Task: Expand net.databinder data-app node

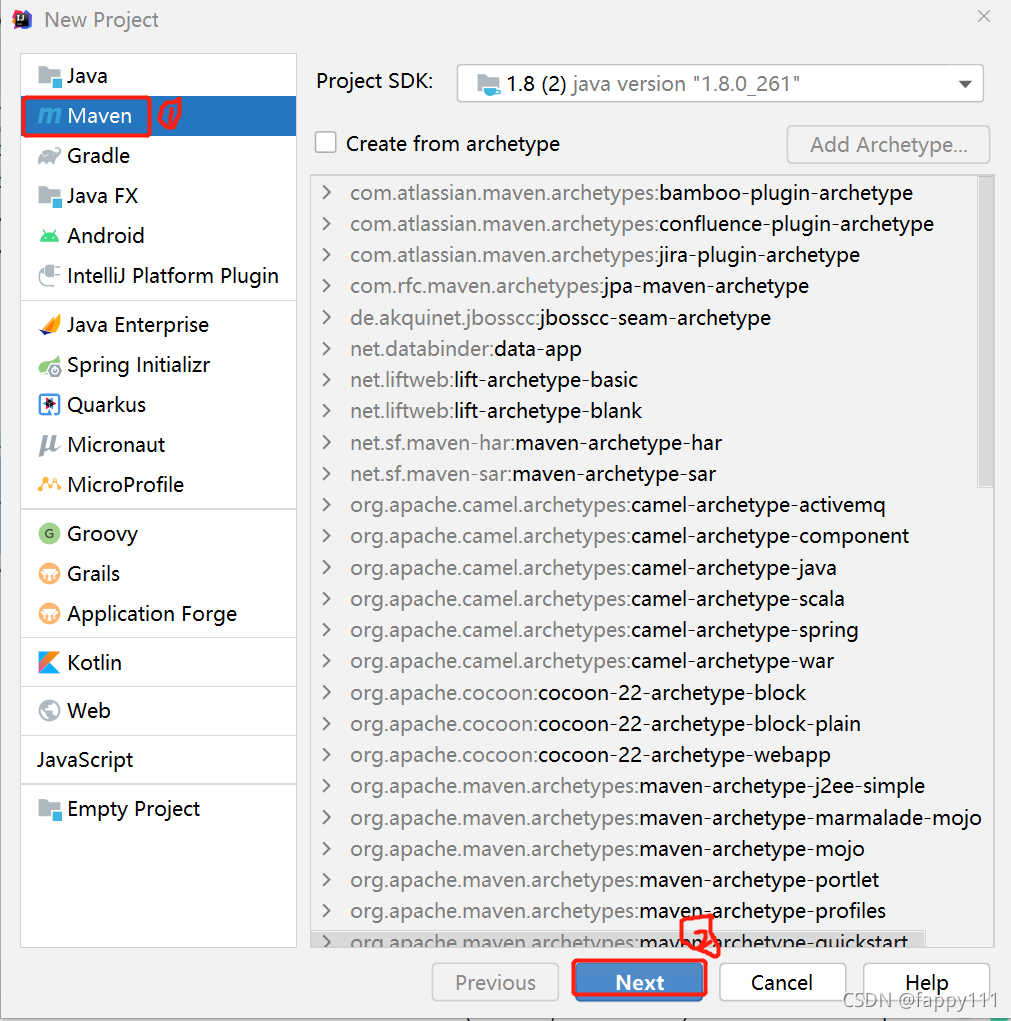Action: coord(327,349)
